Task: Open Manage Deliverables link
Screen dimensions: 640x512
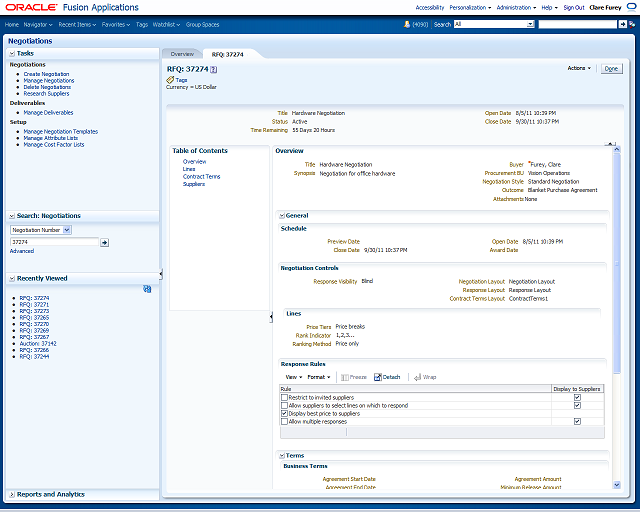Action: click(48, 113)
